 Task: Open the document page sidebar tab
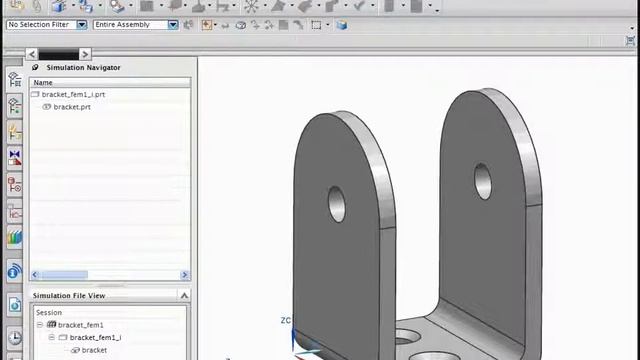(15, 304)
